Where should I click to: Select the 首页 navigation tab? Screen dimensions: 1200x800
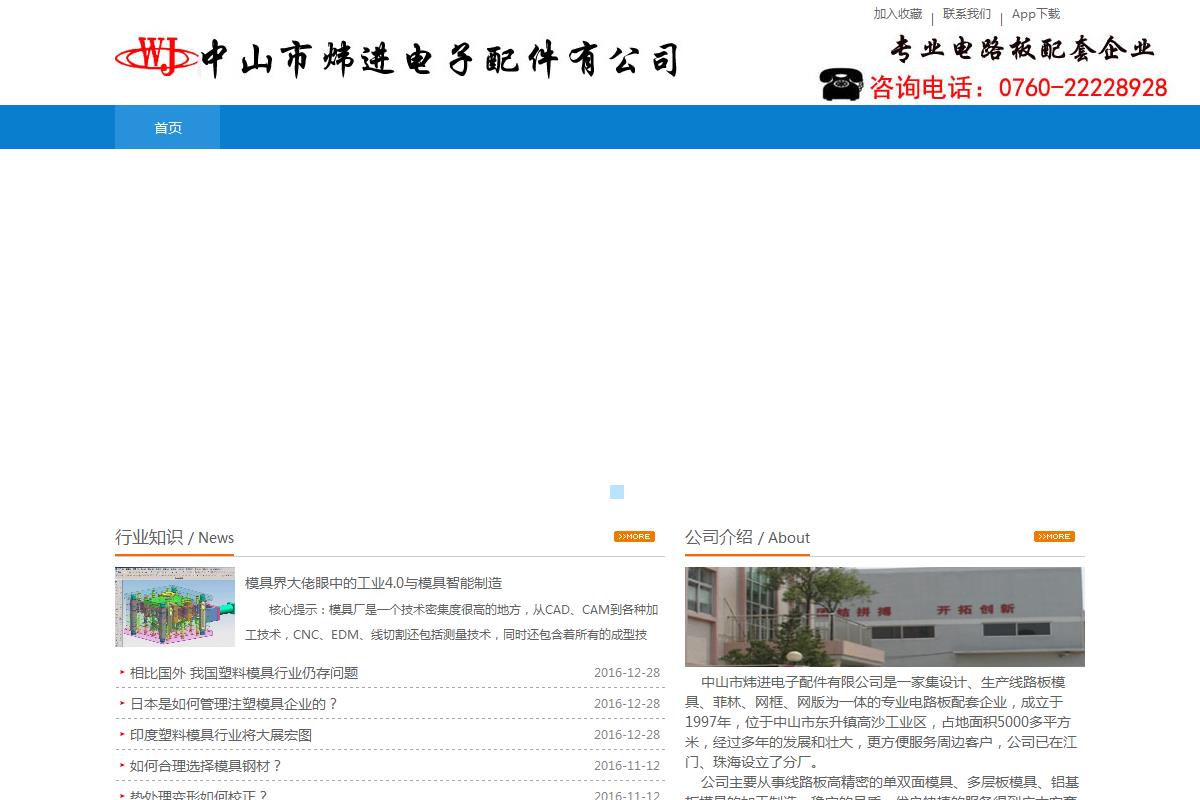click(x=168, y=128)
